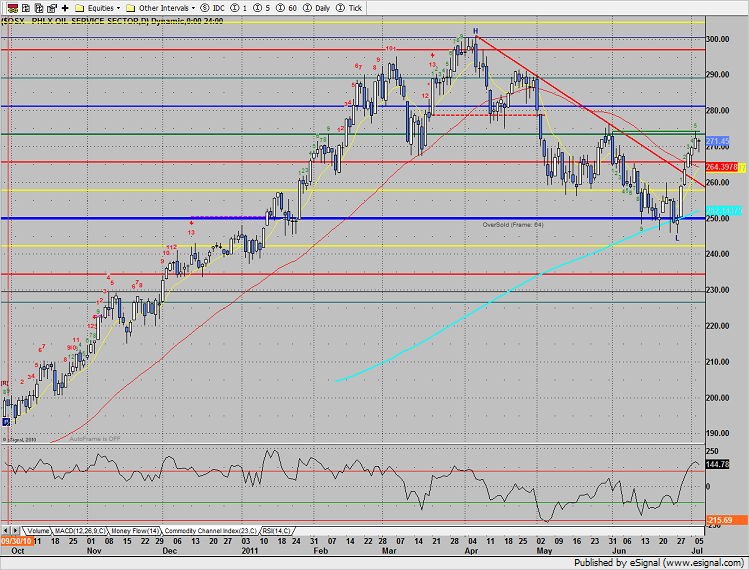The height and width of the screenshot is (570, 749).
Task: Switch chart to Tick interval
Action: [x=349, y=8]
